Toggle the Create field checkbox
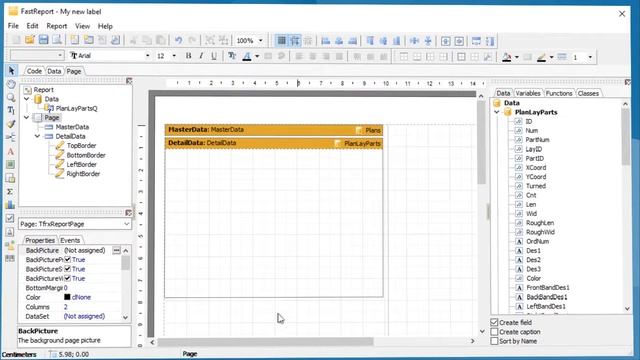The height and width of the screenshot is (360, 640). point(494,322)
